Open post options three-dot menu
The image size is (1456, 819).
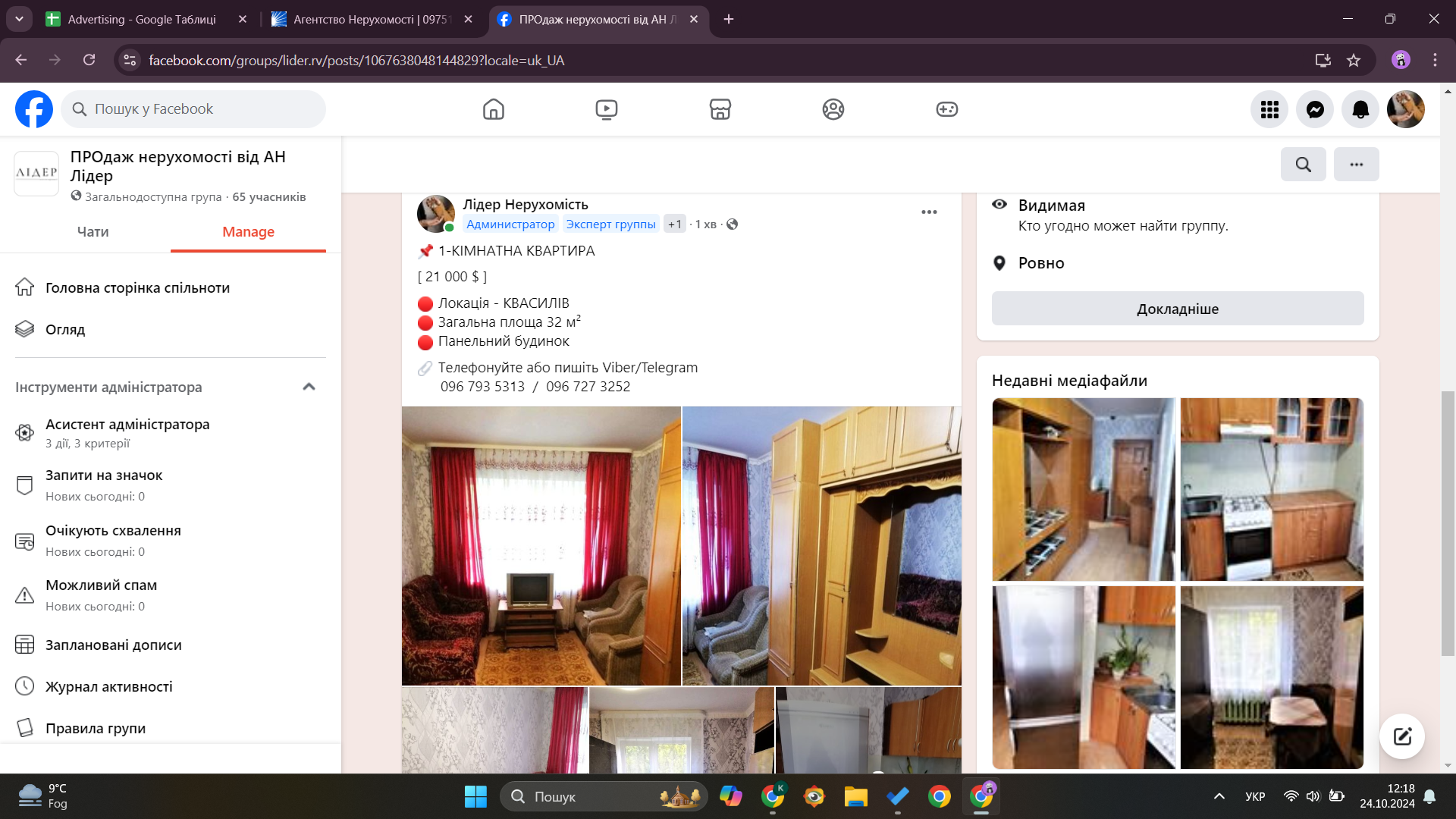tap(929, 212)
